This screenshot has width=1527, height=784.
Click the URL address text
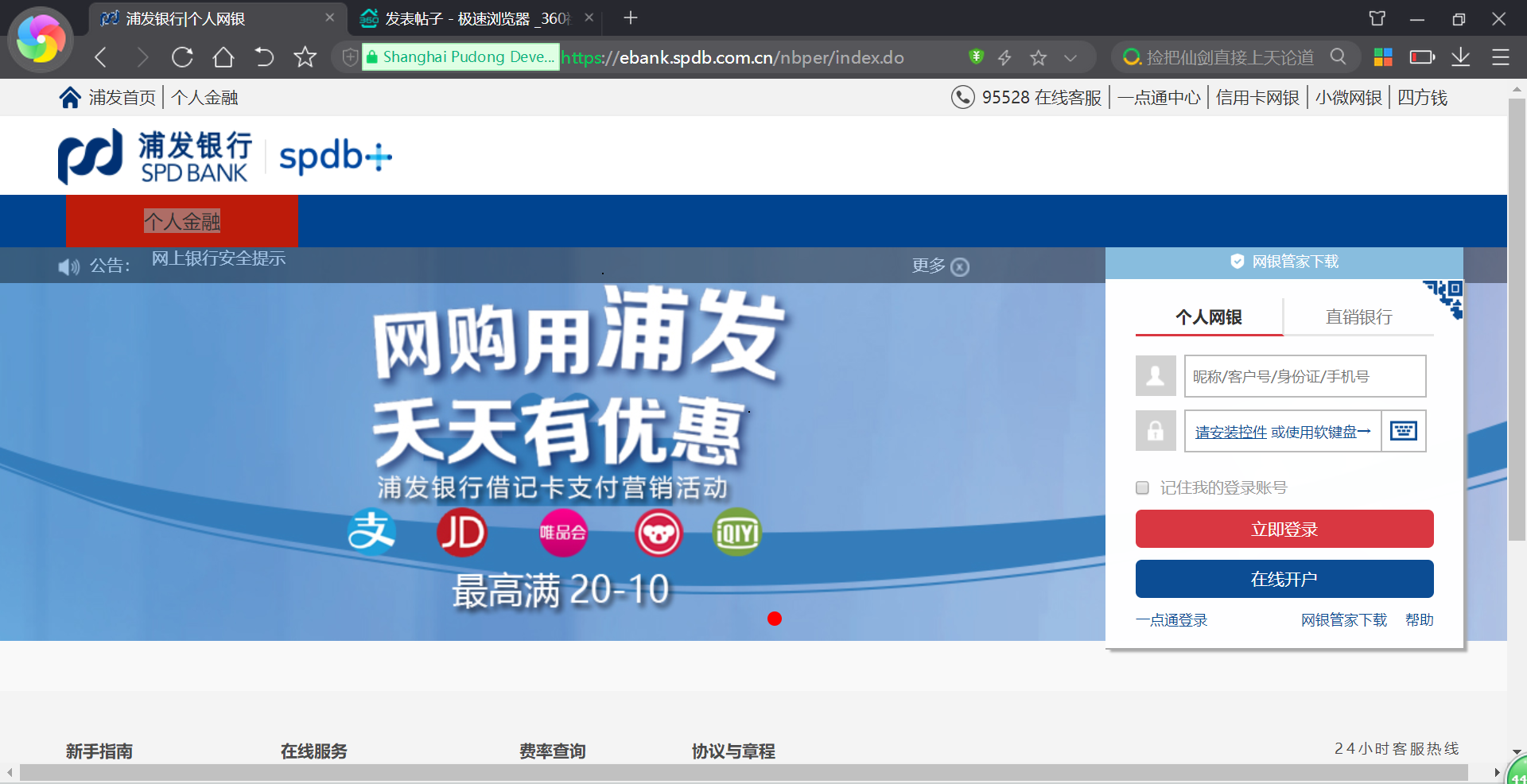pos(732,57)
